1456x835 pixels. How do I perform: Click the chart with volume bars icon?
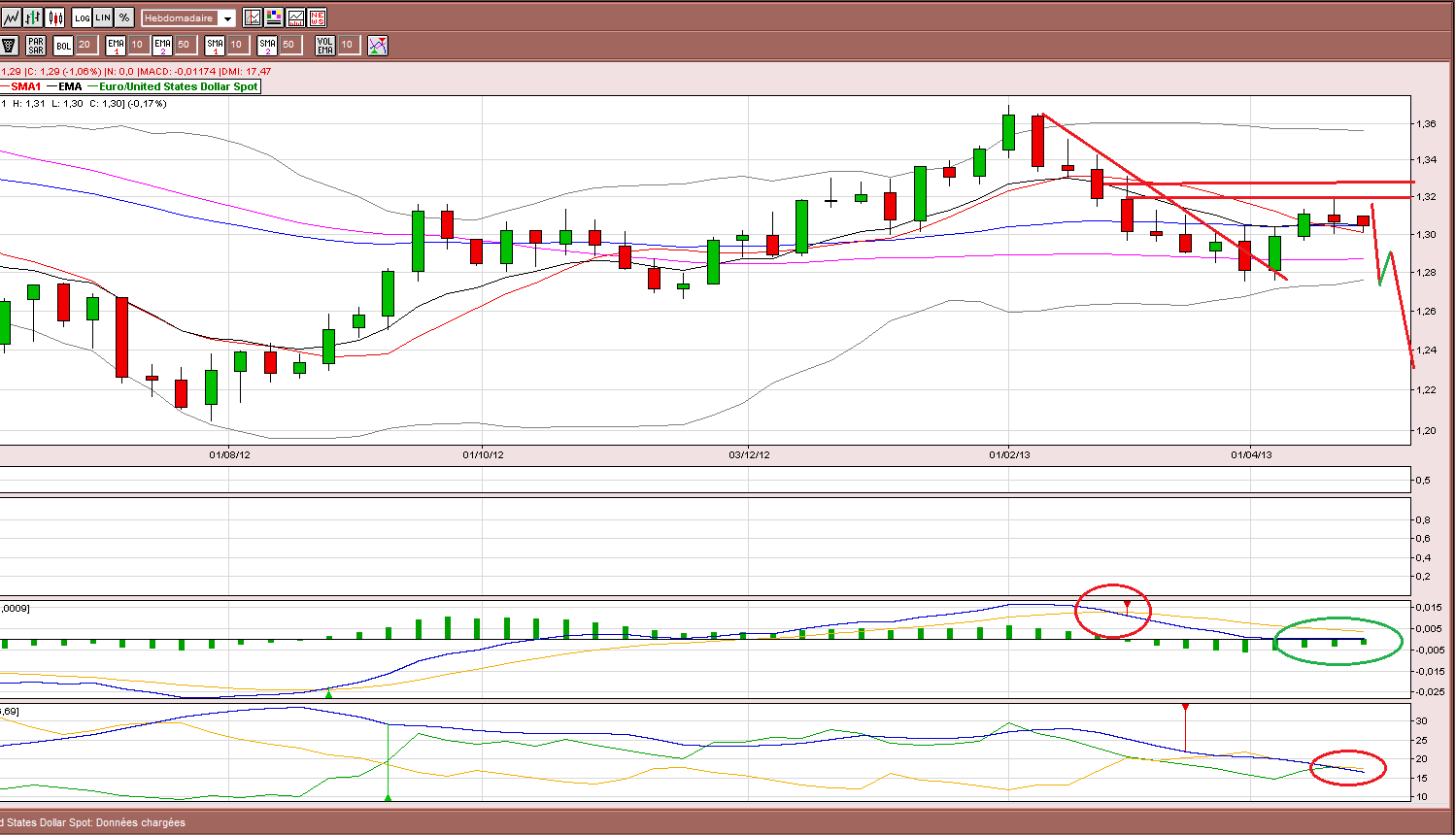[x=295, y=17]
